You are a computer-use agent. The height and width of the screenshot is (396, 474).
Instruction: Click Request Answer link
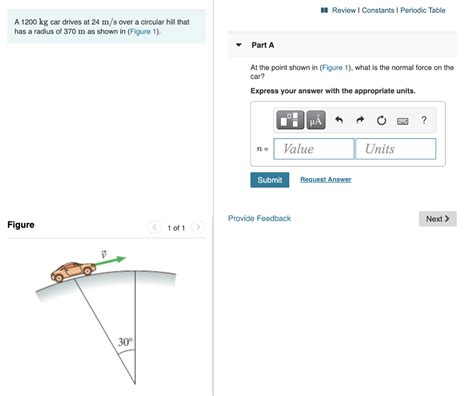(x=326, y=179)
